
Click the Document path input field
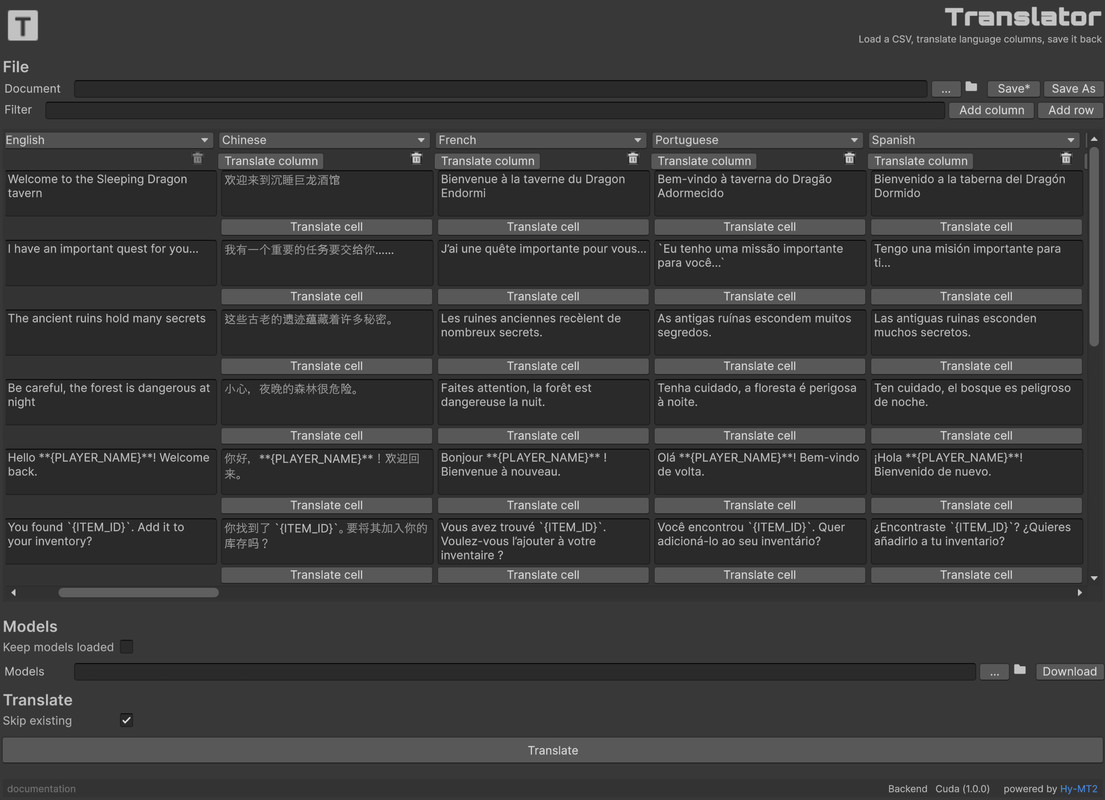tap(500, 89)
